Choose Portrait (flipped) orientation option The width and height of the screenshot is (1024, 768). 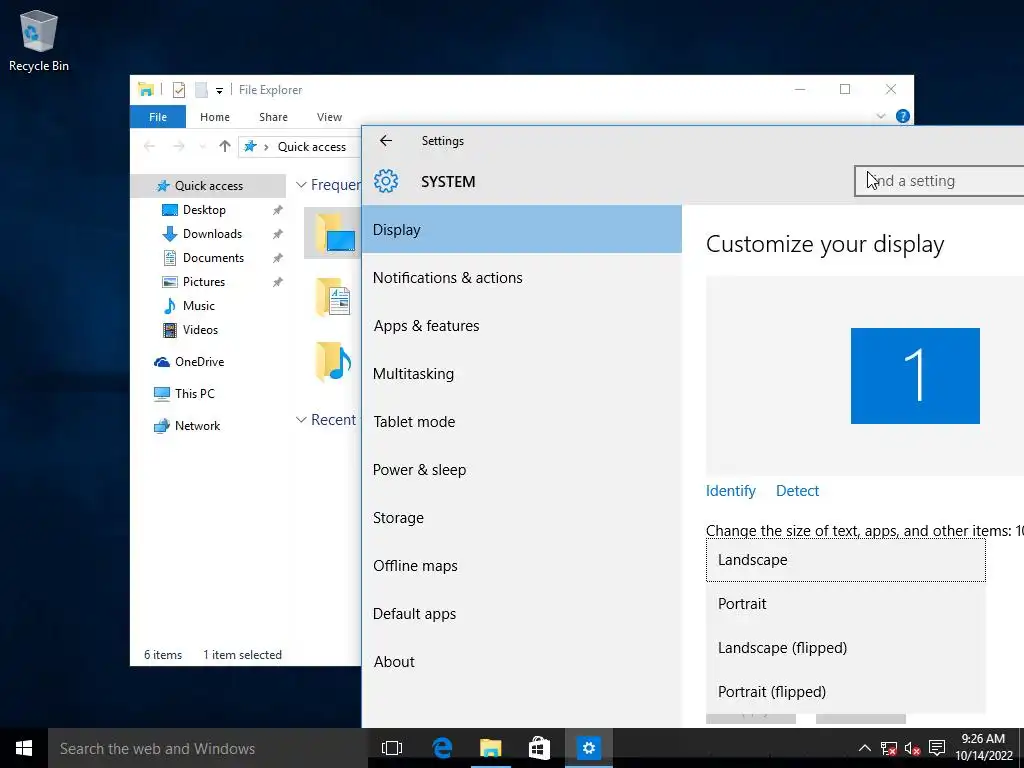(846, 692)
